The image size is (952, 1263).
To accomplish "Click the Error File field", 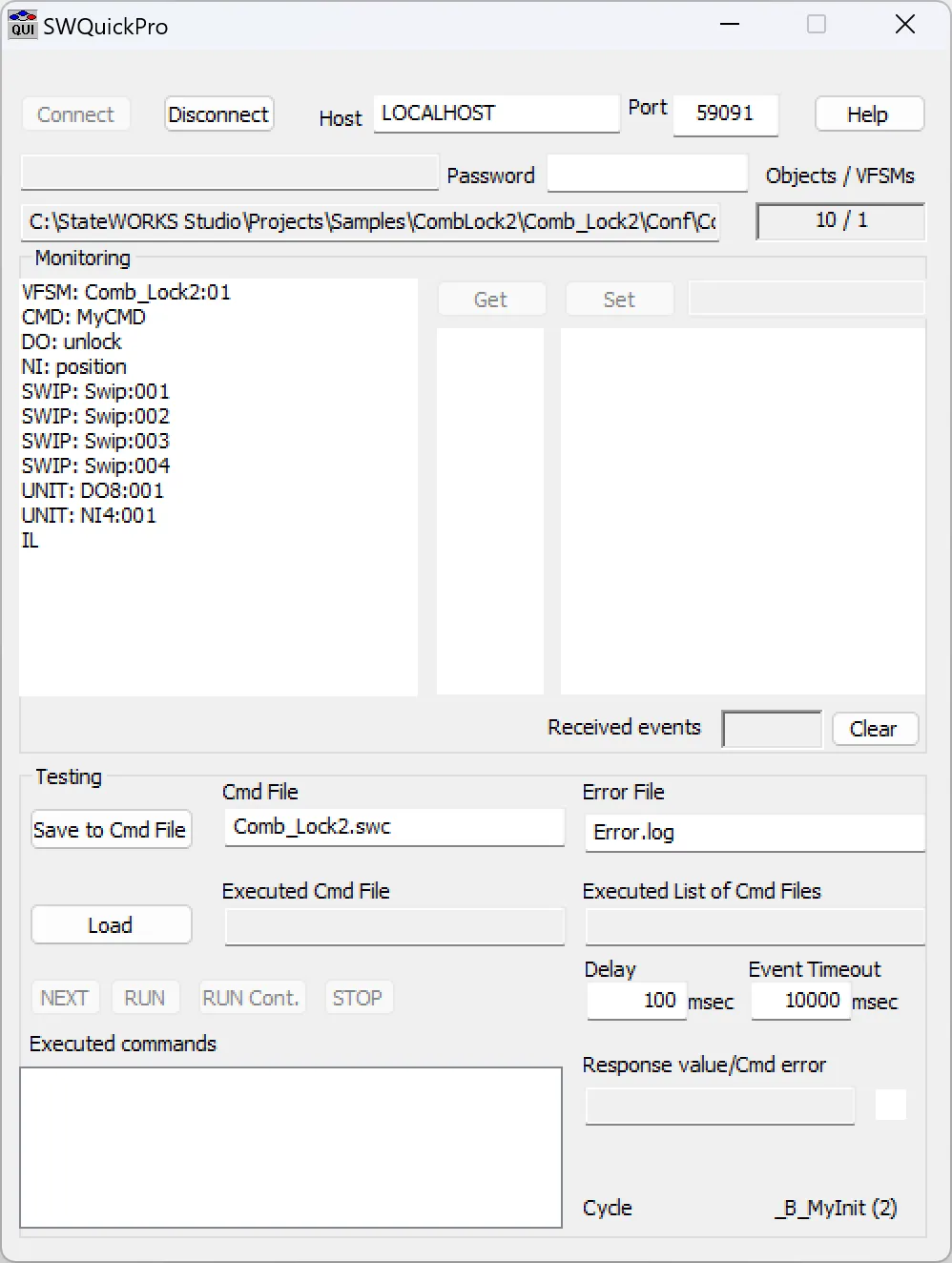I will (754, 832).
